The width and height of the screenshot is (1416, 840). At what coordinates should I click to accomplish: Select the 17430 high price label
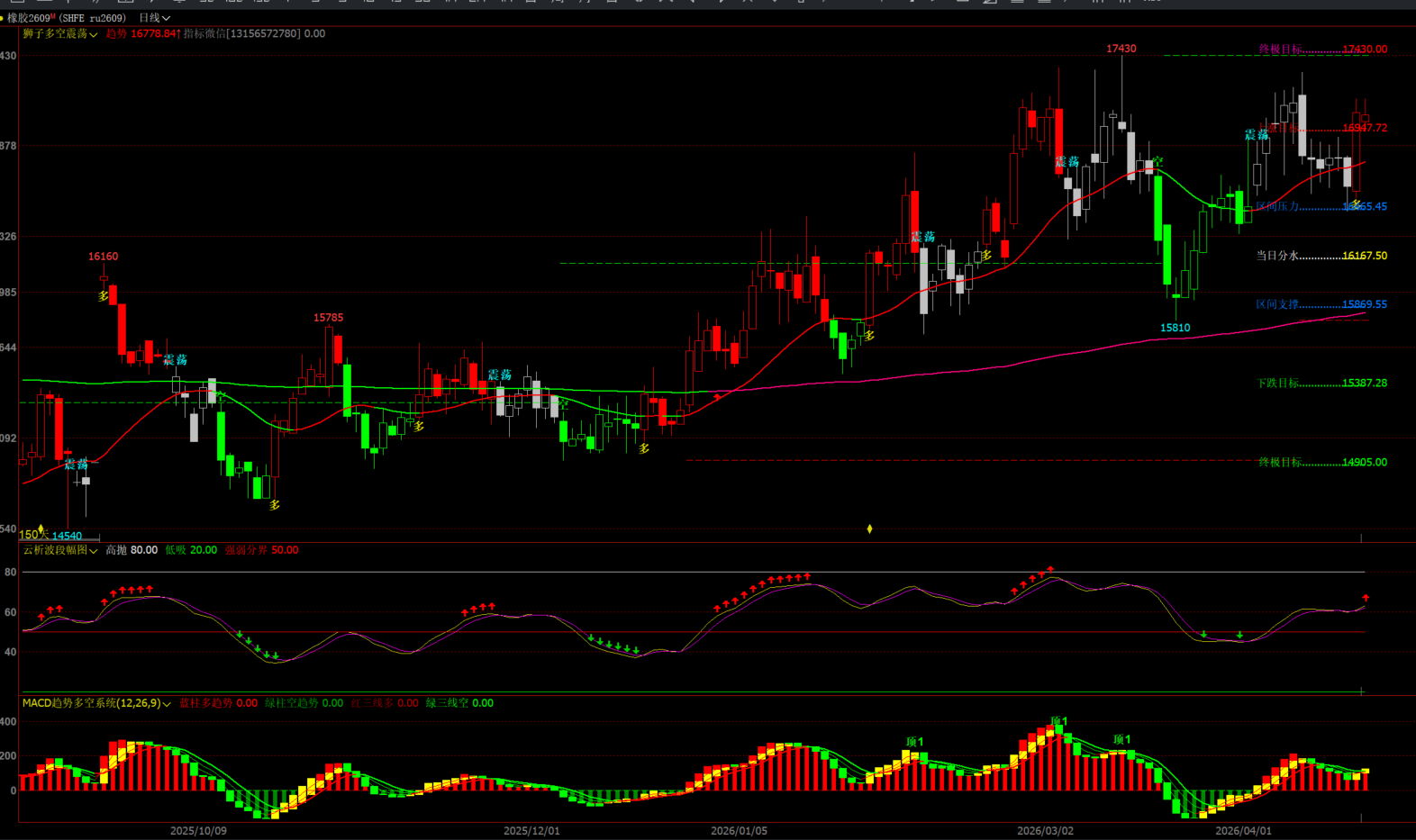[x=1121, y=49]
